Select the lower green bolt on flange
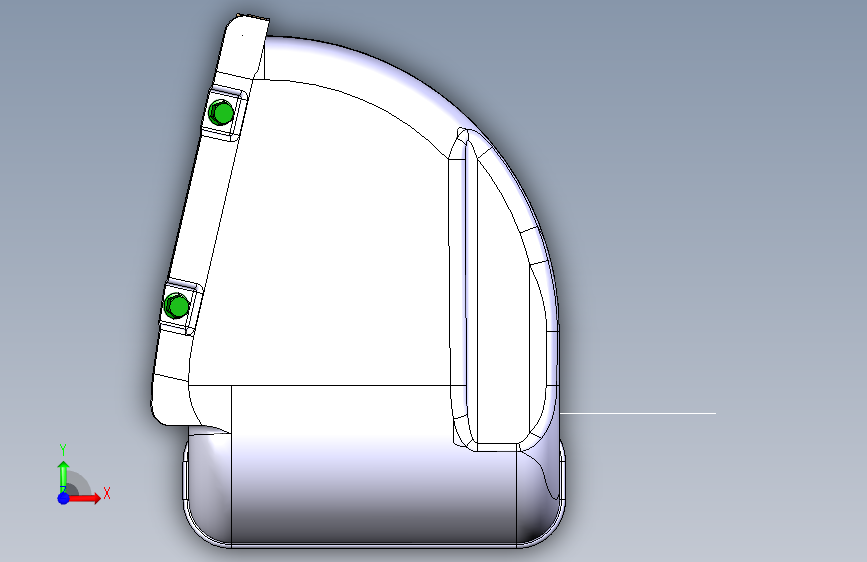 (177, 306)
